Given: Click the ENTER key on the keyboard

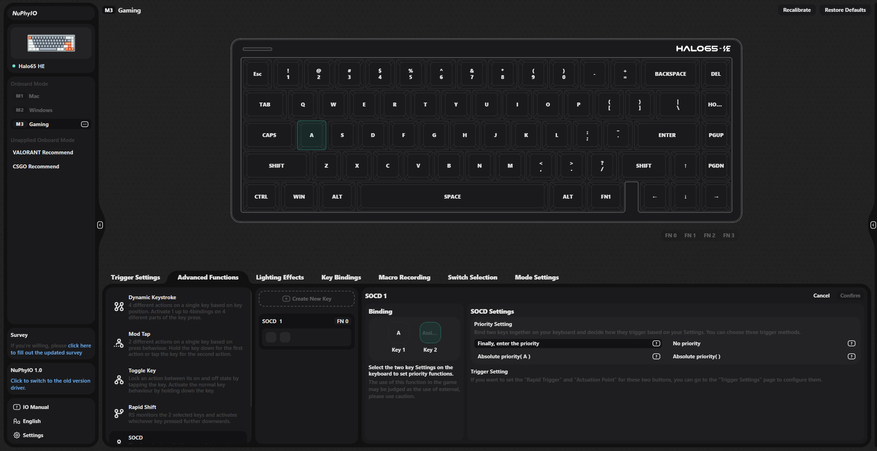Looking at the screenshot, I should [667, 135].
